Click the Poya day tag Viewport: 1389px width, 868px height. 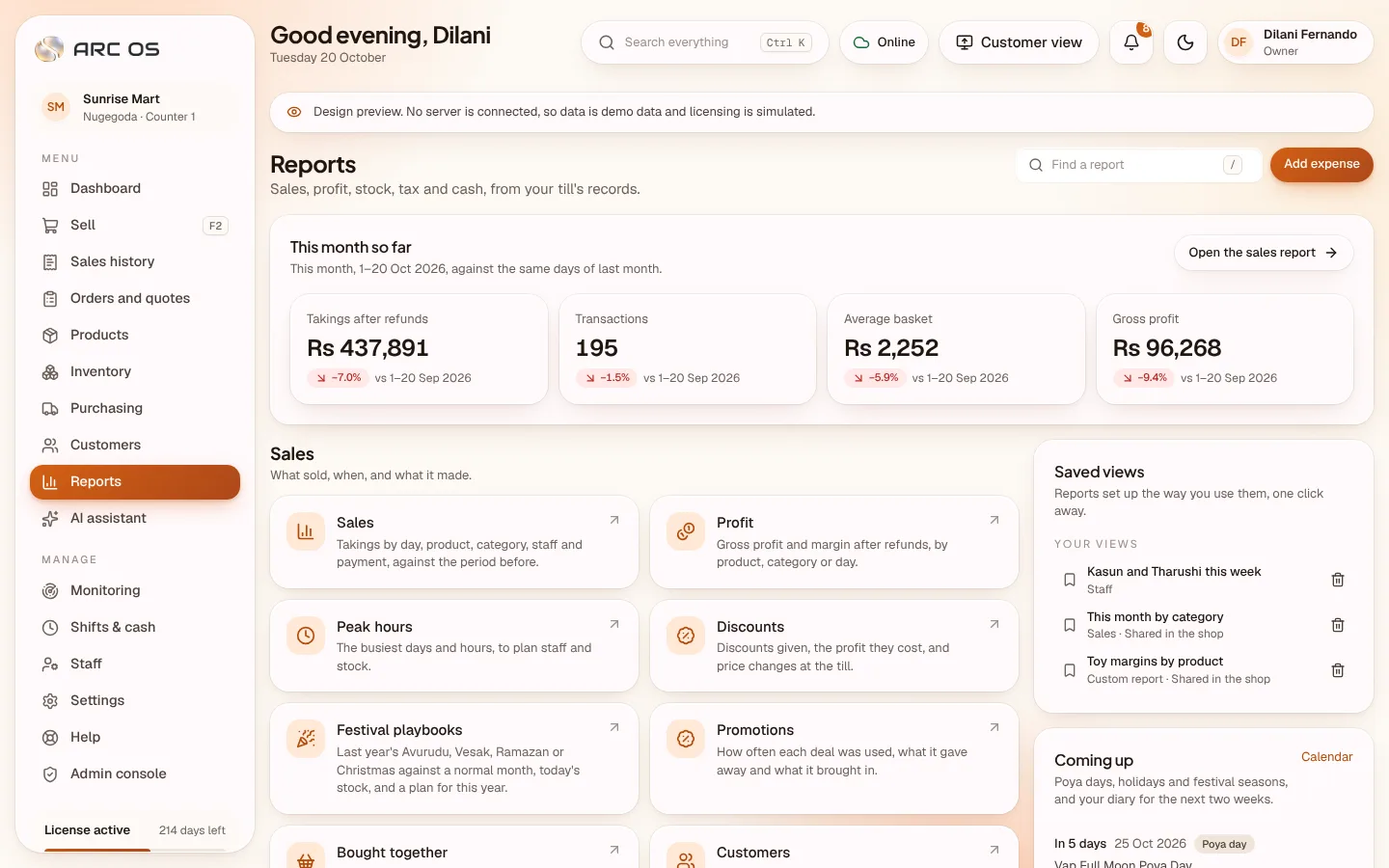tap(1224, 844)
